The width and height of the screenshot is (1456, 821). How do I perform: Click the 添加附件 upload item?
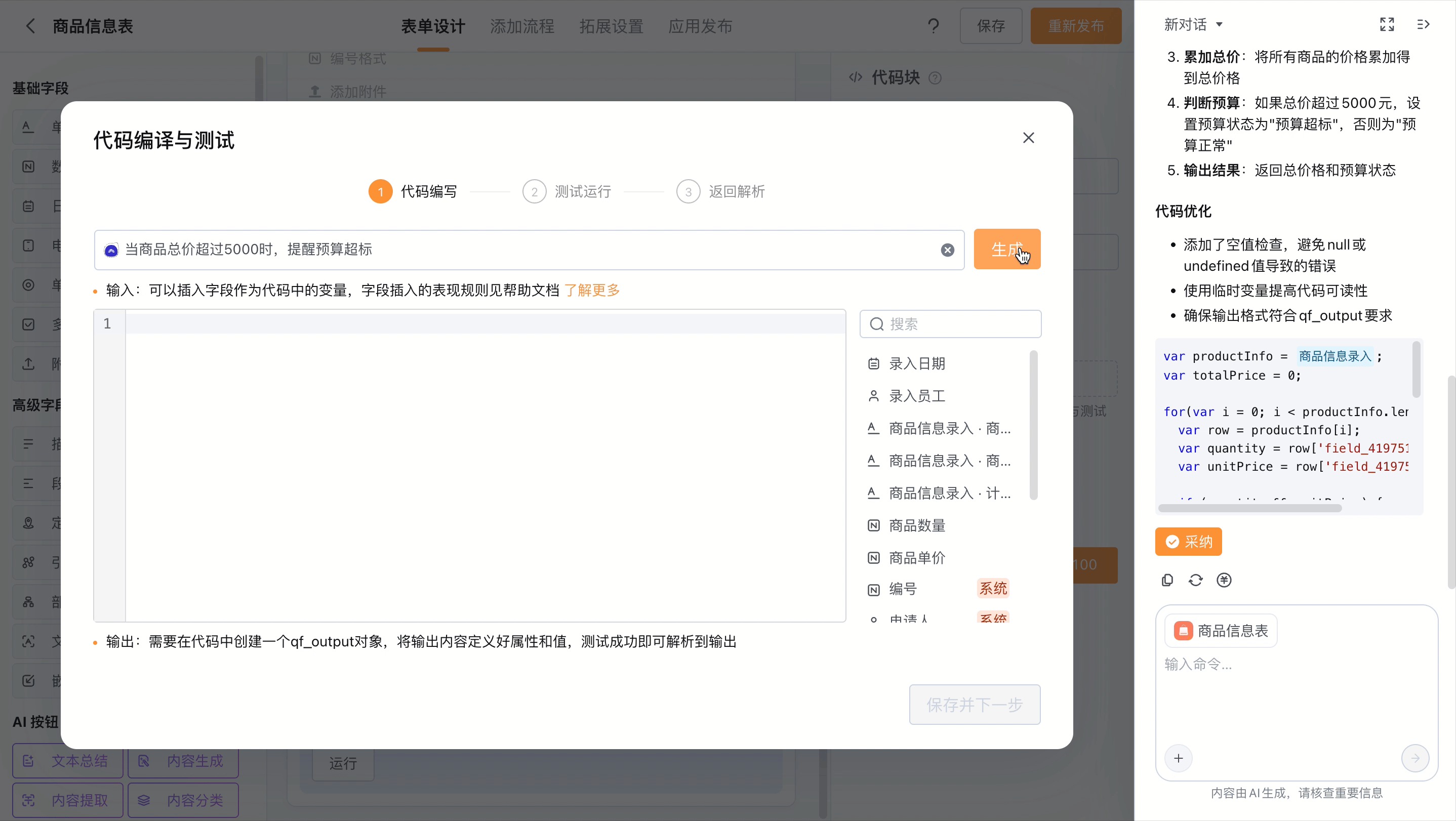[x=348, y=92]
